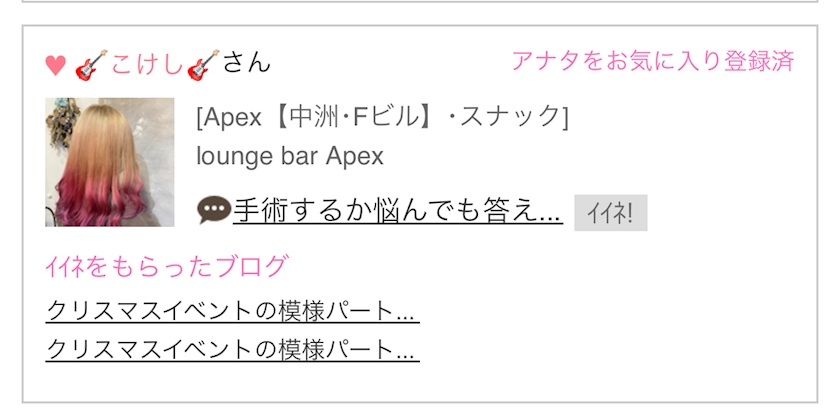
Task: Click the ブログ word in the pink heading
Action: coord(251,267)
